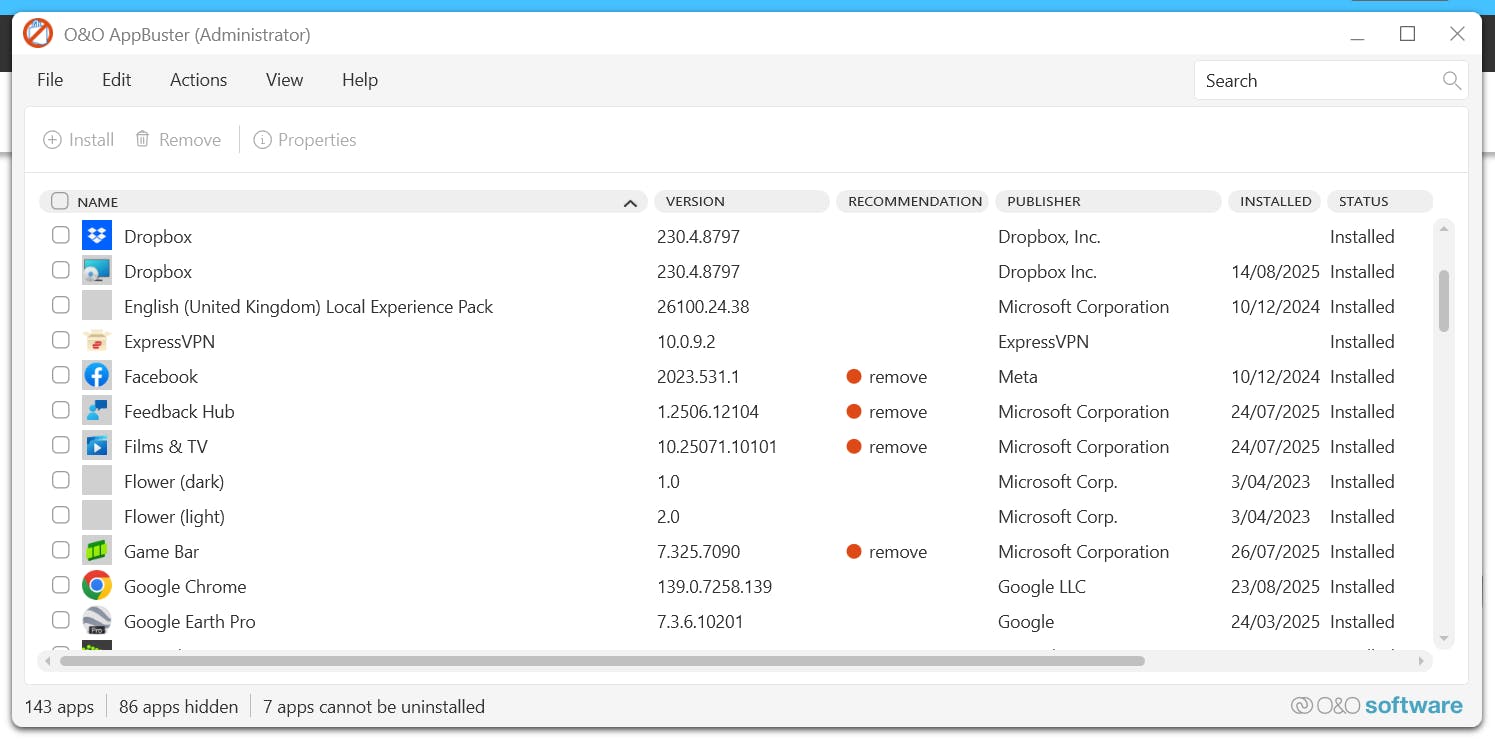Click the Game Bar app icon
Viewport: 1495px width, 740px height.
pyautogui.click(x=97, y=552)
